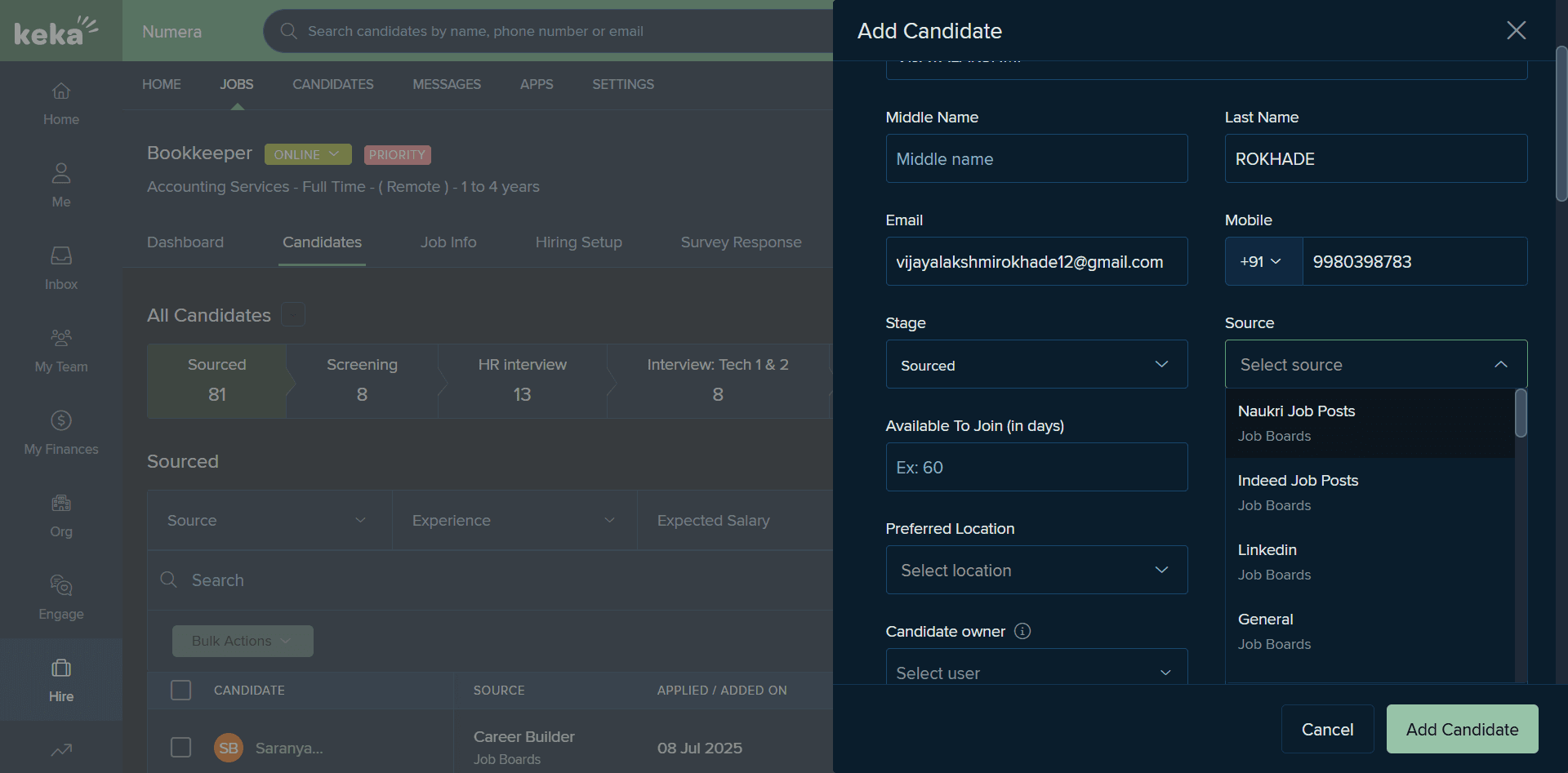1568x773 pixels.
Task: Go to the Me profile icon
Action: 61,173
